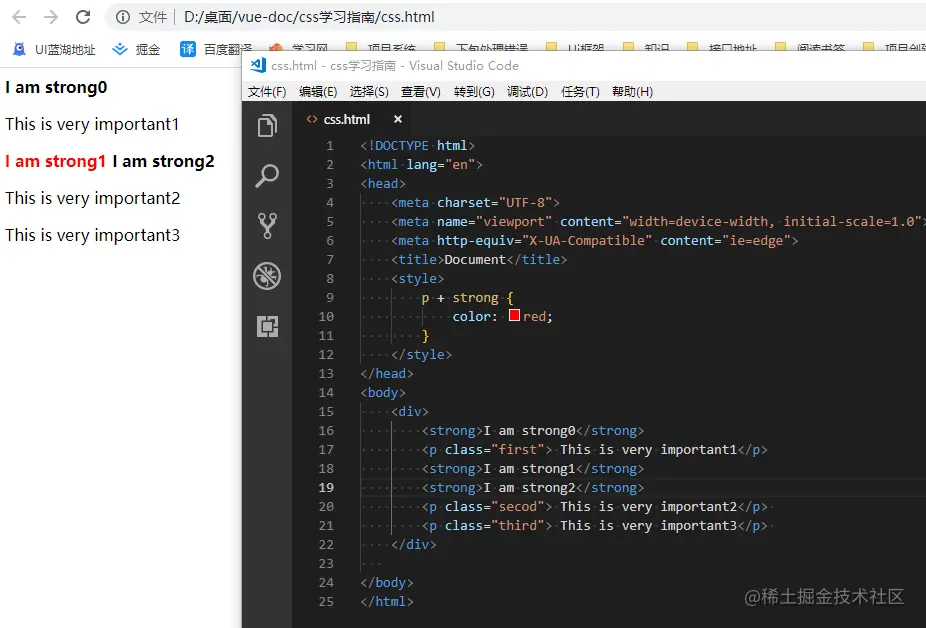The height and width of the screenshot is (628, 926).
Task: Click the 'class="first"' paragraph code line
Action: (x=595, y=450)
